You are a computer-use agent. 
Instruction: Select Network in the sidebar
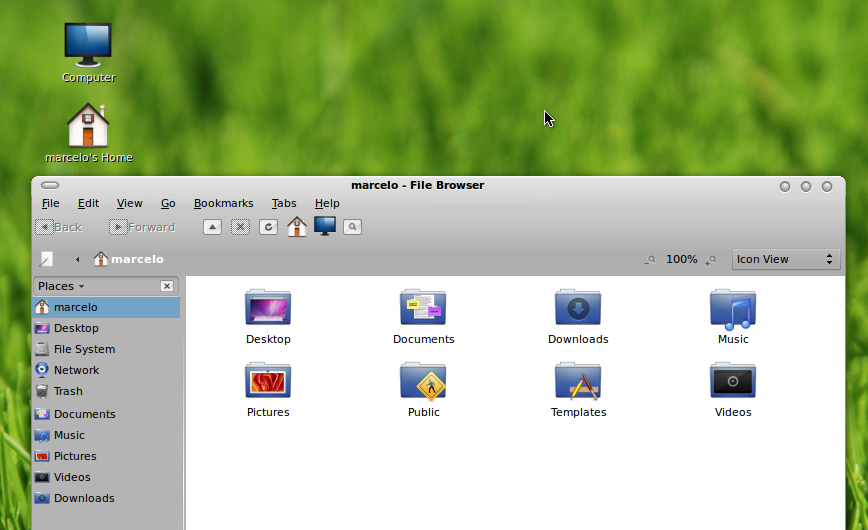point(106,371)
